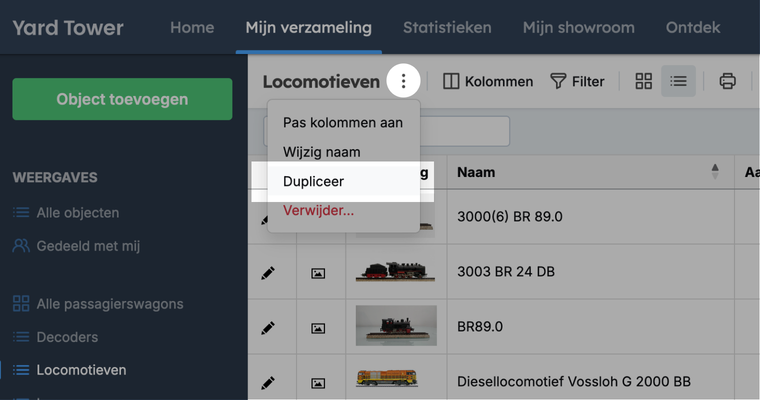The image size is (760, 400).
Task: Select Dupliceer from the context menu
Action: (x=313, y=182)
